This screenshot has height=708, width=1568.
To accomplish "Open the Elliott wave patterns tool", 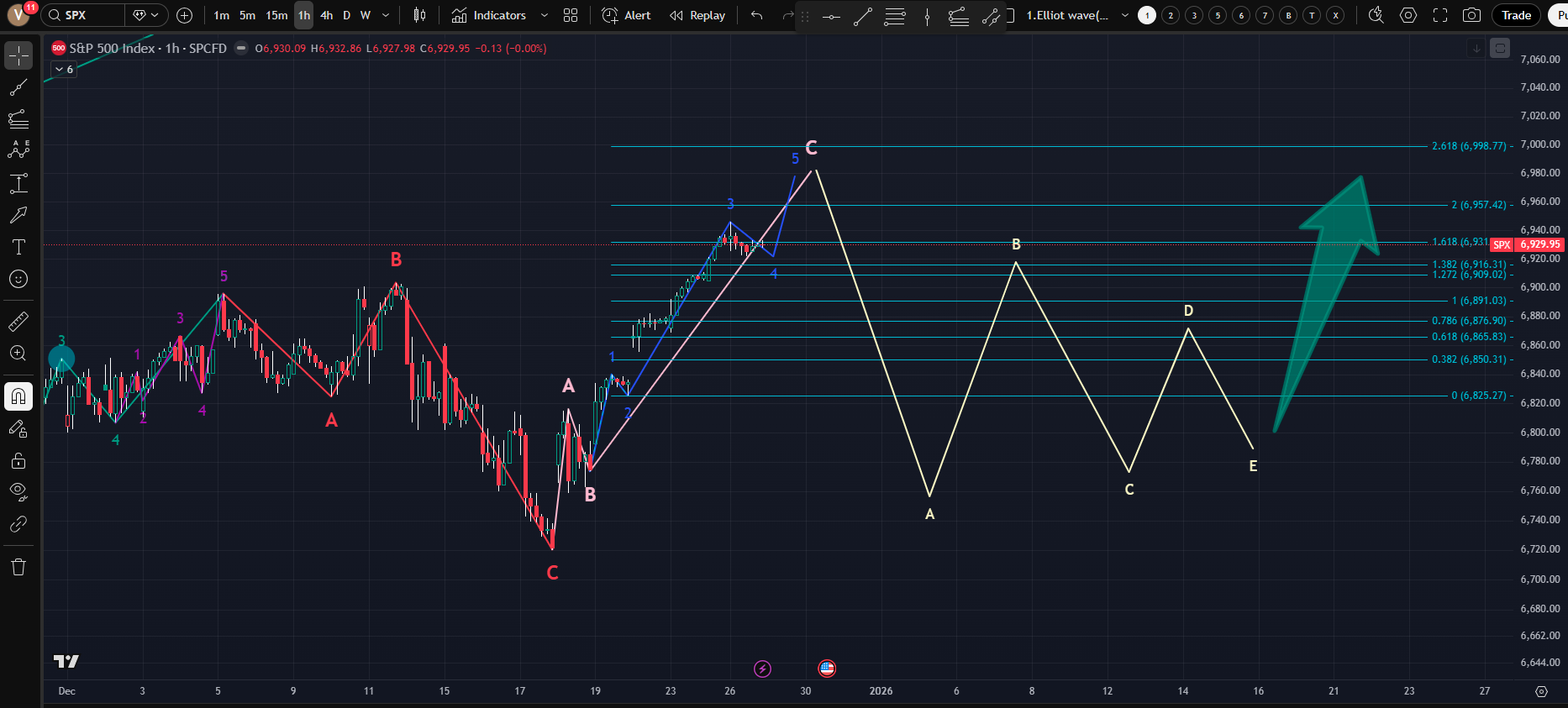I will click(18, 151).
